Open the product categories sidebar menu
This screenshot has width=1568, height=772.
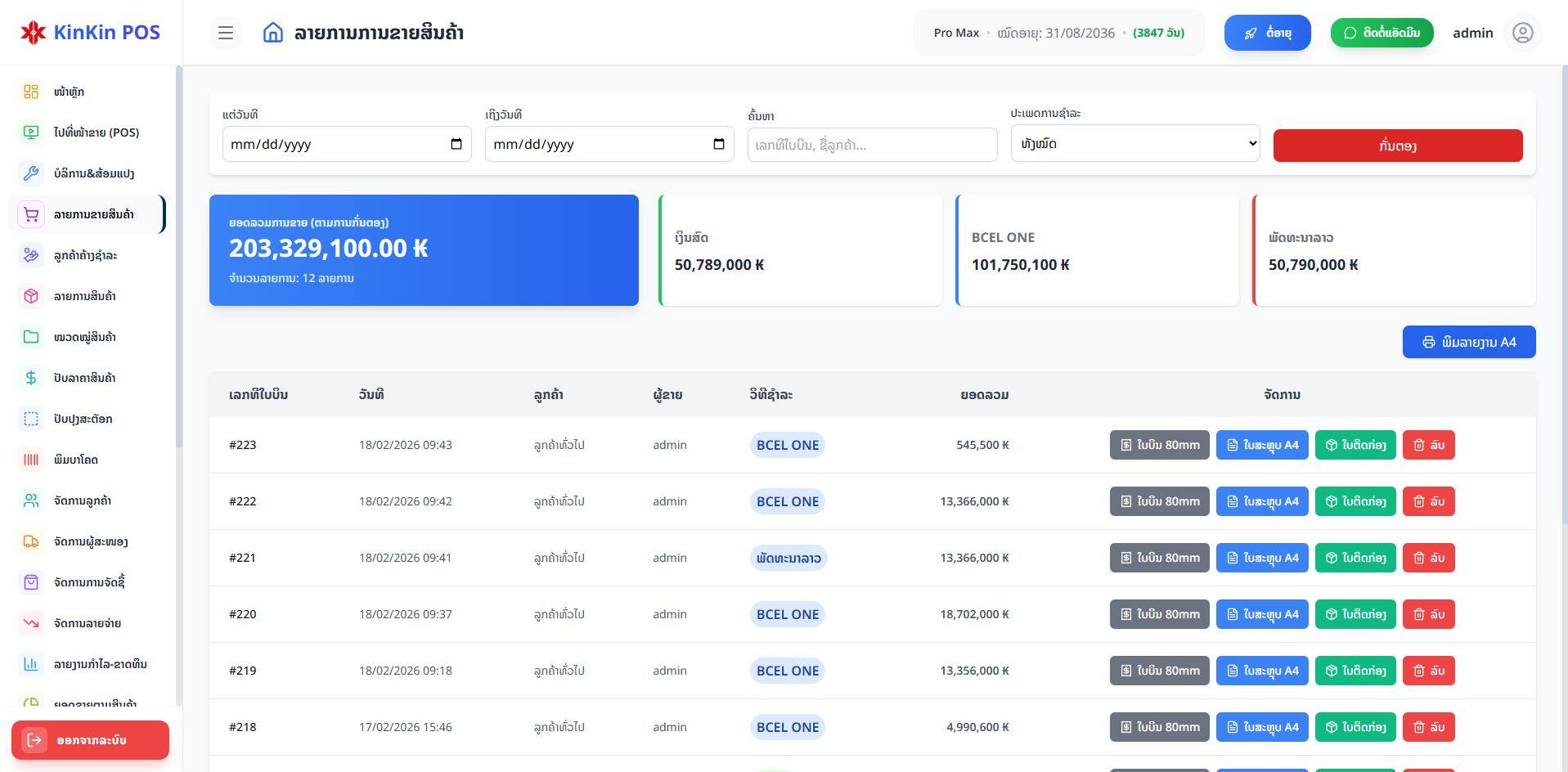pos(84,337)
